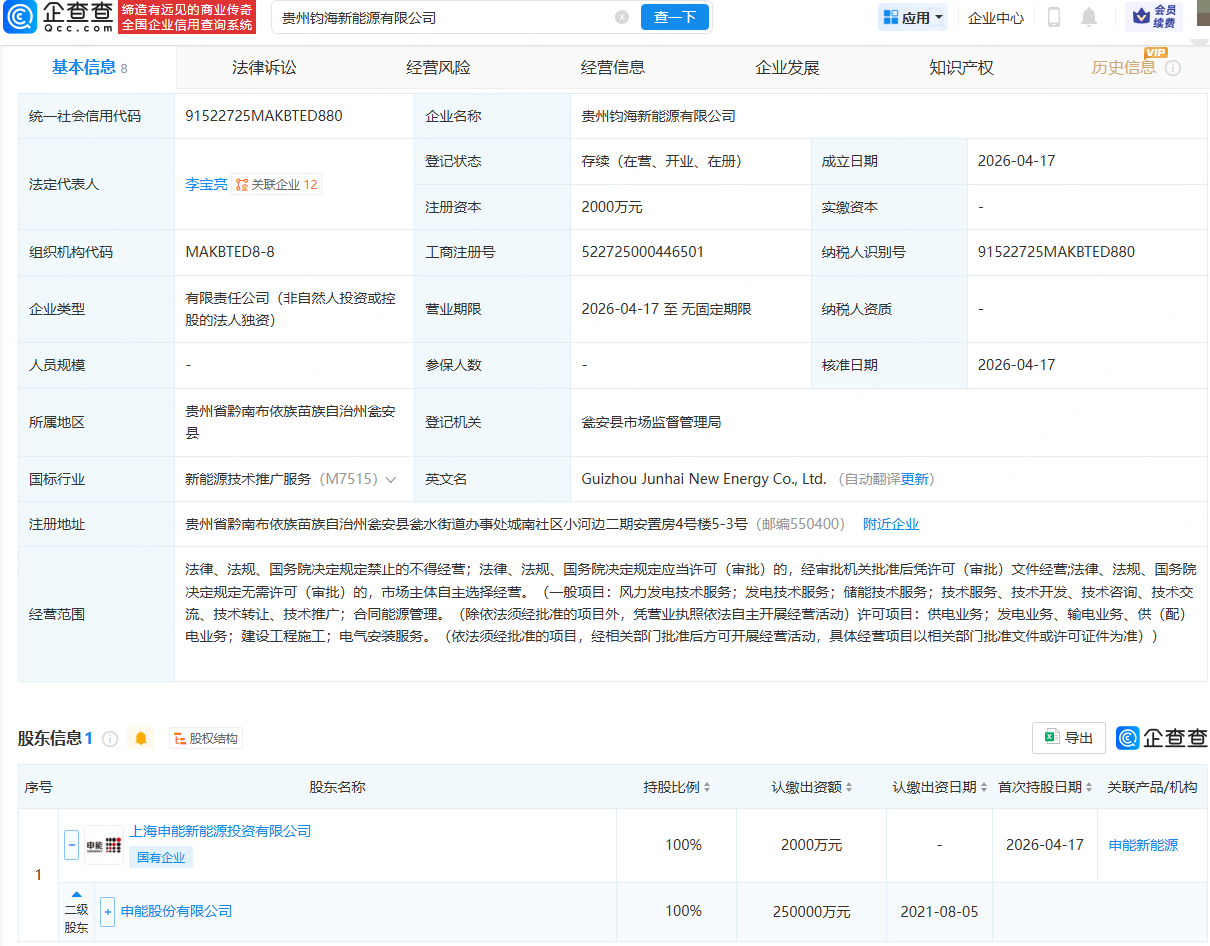
Task: Export shareholder data via 导出 Excel button
Action: pos(1068,738)
